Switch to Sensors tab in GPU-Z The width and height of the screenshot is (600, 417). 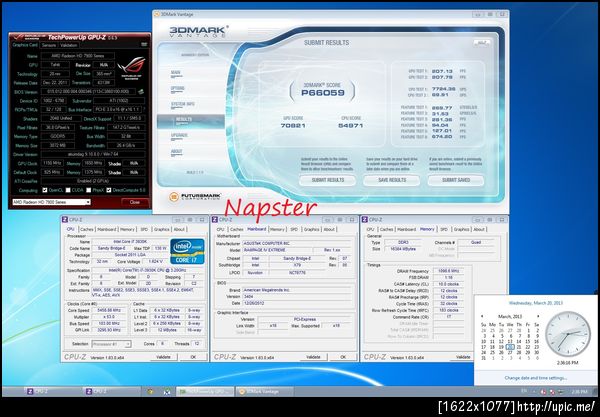click(x=49, y=45)
